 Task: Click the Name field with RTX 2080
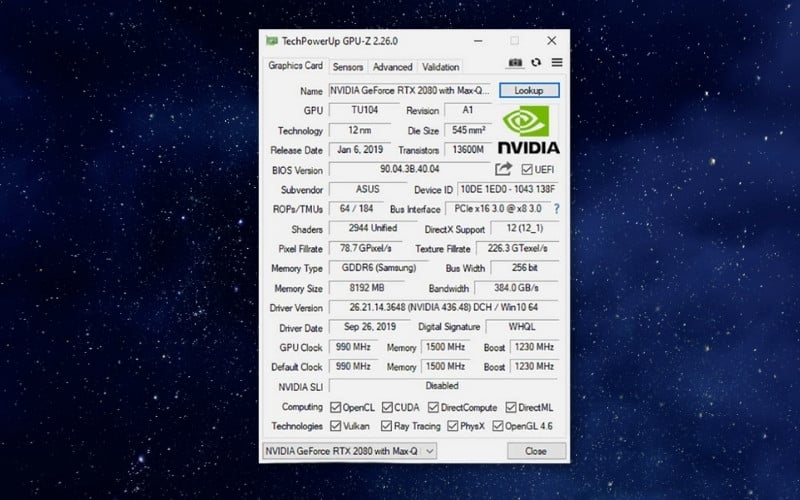click(410, 90)
